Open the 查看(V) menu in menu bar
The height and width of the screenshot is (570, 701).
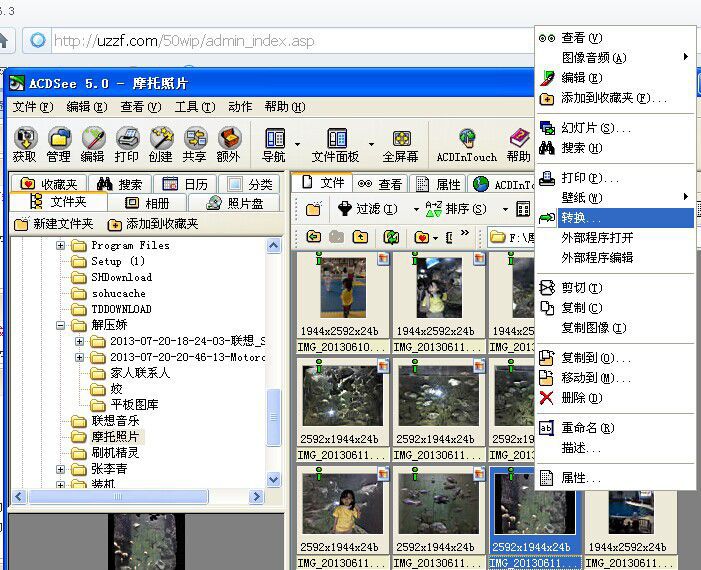pos(141,107)
